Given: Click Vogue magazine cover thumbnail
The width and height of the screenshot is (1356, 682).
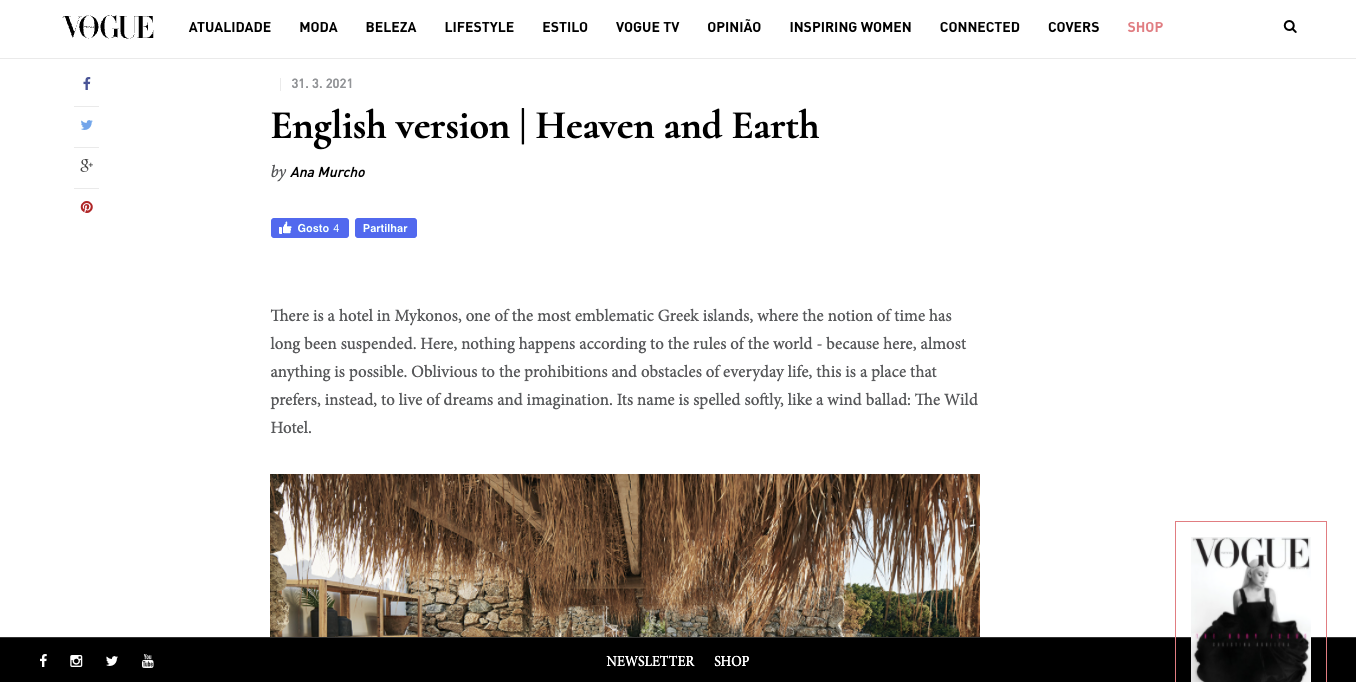Looking at the screenshot, I should pyautogui.click(x=1251, y=602).
